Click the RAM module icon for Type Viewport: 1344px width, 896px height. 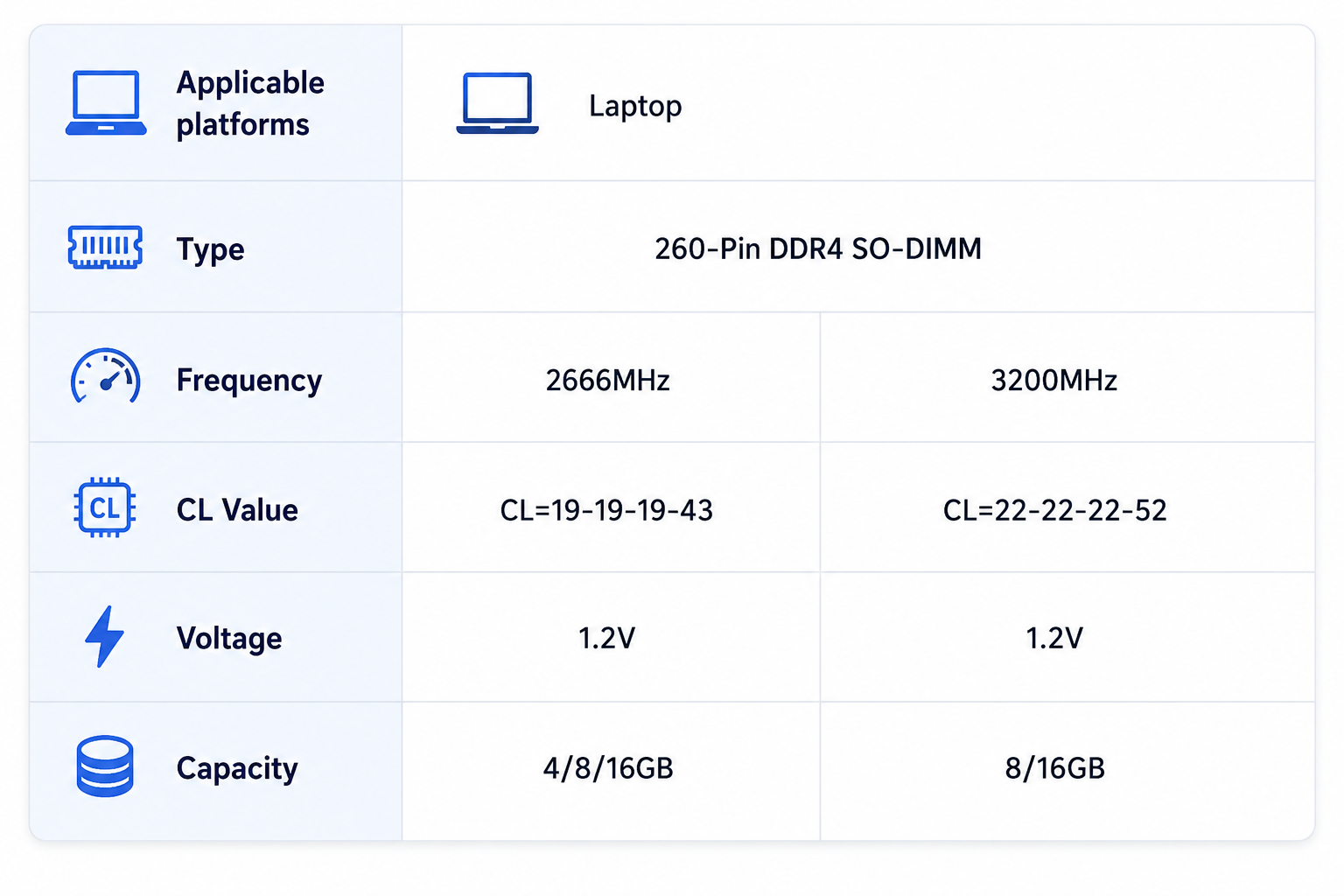click(105, 247)
